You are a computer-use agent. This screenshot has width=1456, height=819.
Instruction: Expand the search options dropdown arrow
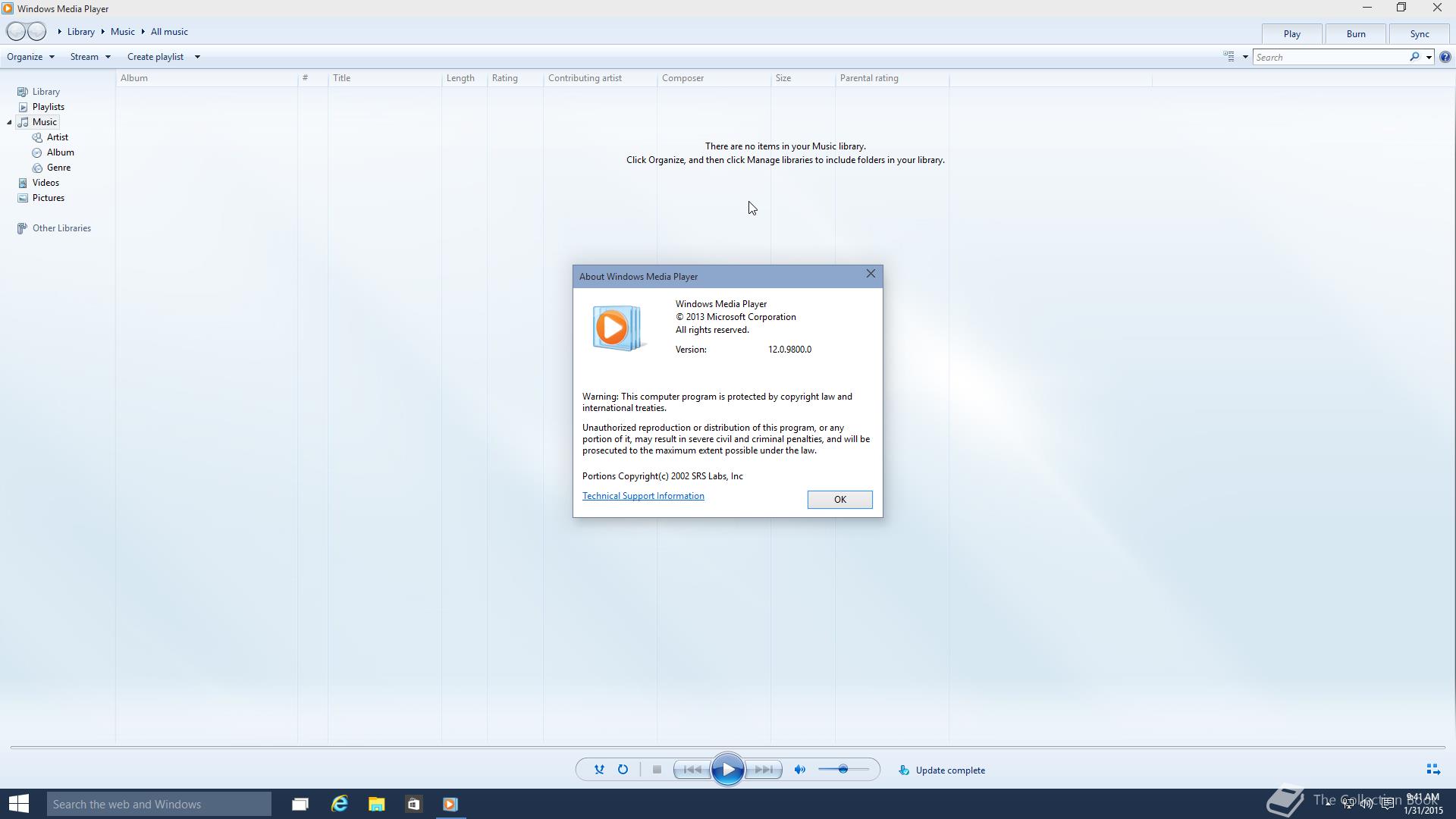click(1429, 57)
